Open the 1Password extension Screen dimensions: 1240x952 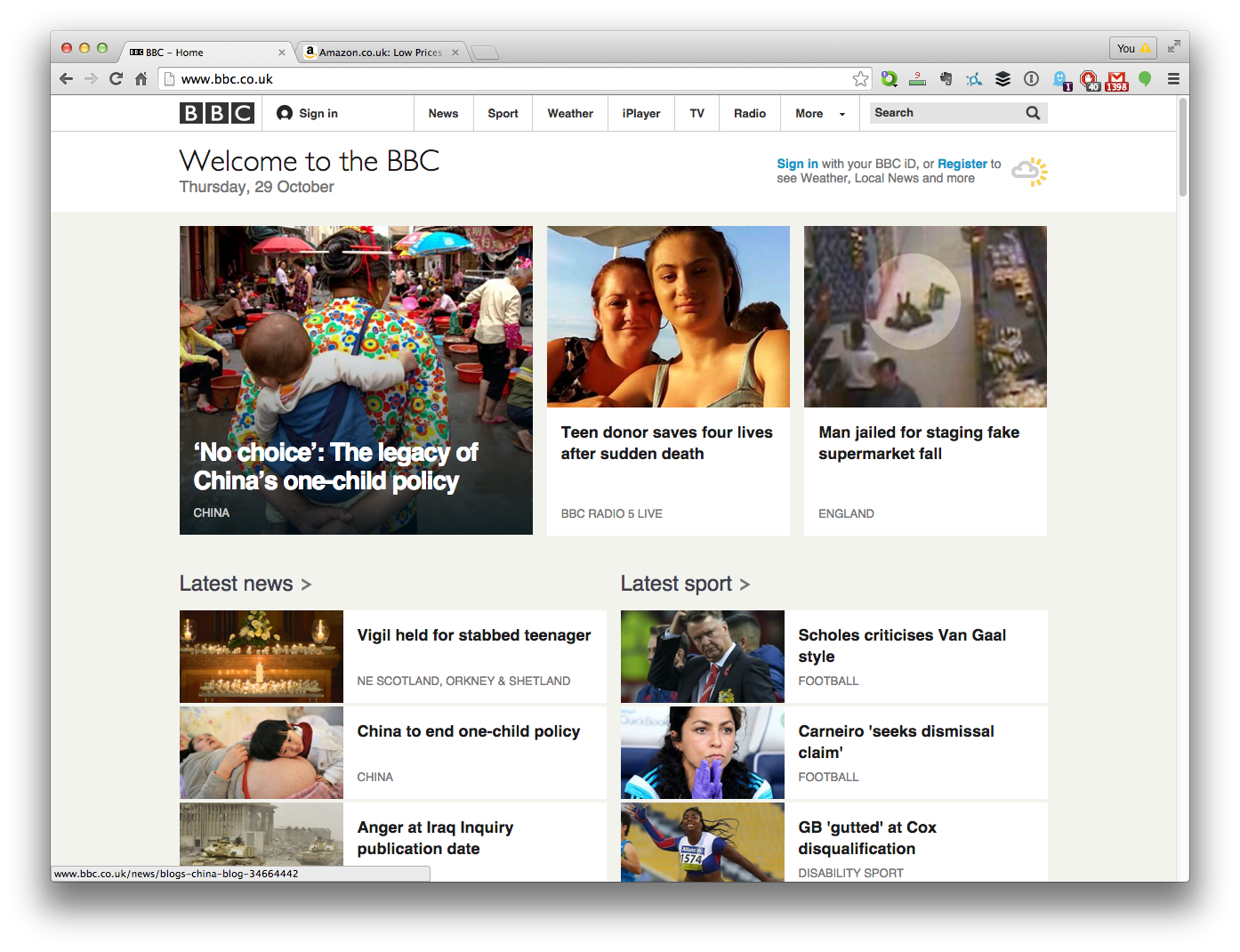1031,79
